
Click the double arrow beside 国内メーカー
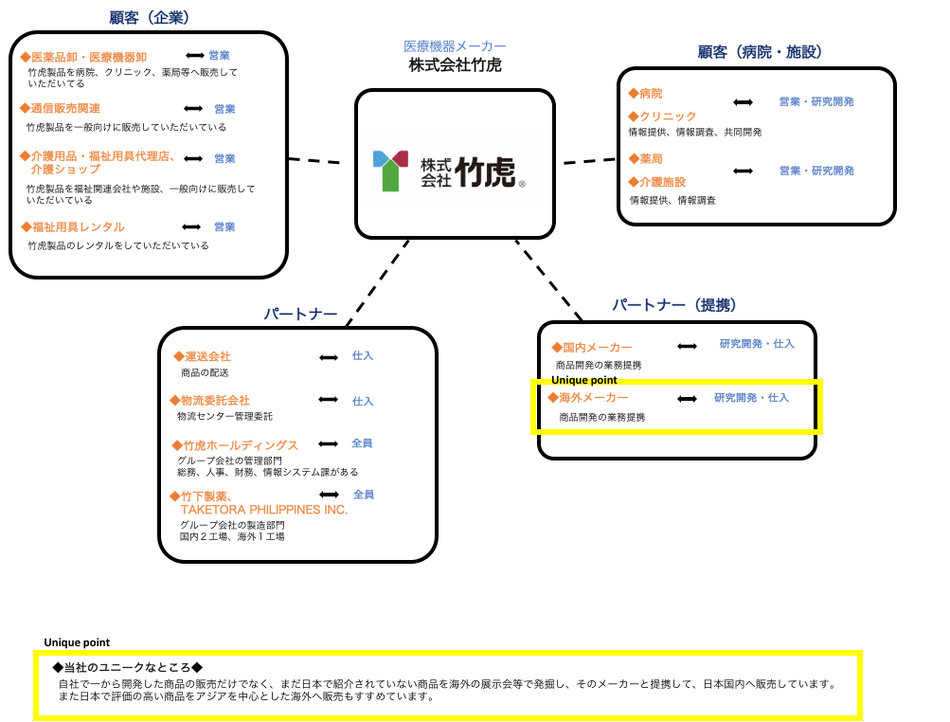point(687,346)
